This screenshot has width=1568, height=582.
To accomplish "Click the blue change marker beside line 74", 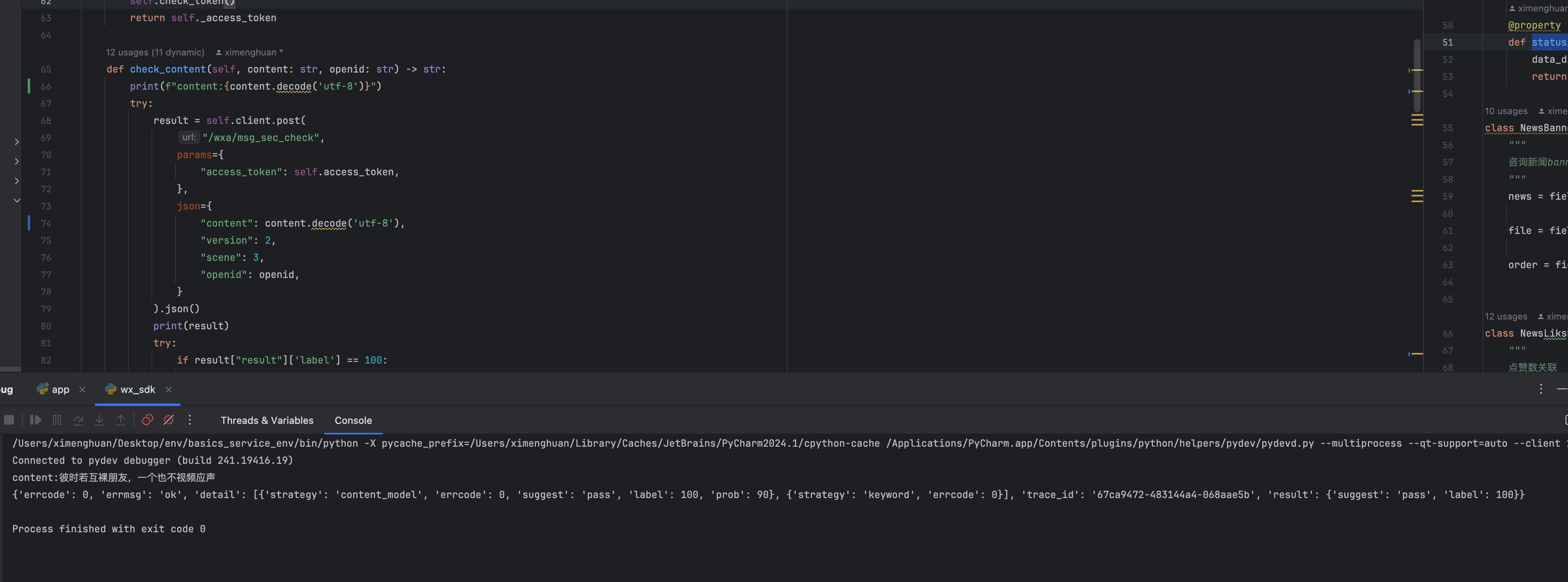I will point(29,223).
